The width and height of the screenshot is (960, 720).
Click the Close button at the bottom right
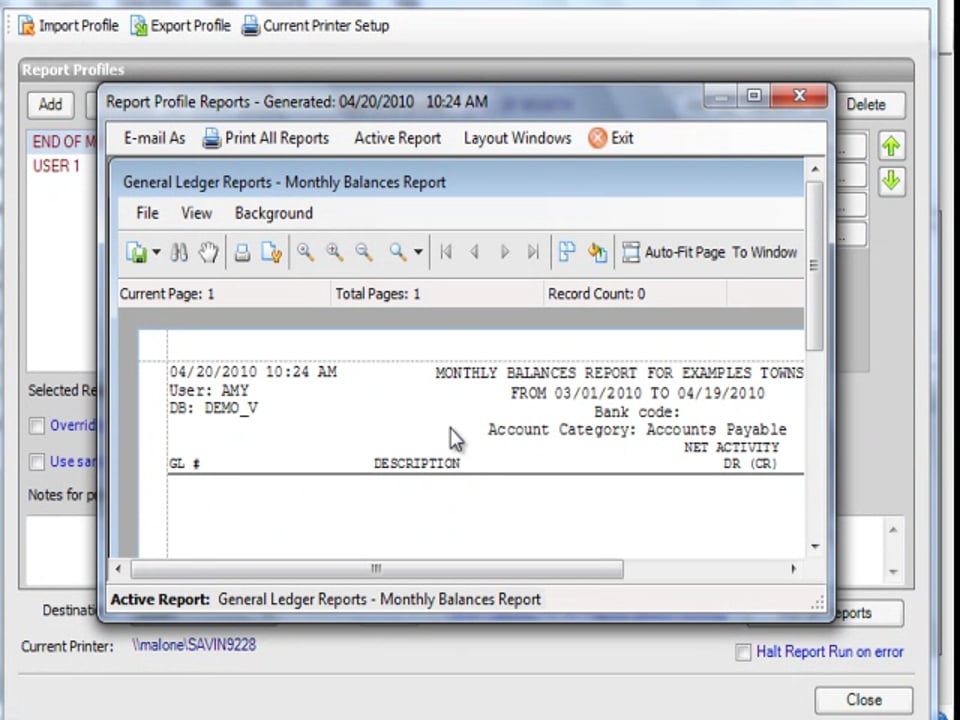pos(863,700)
